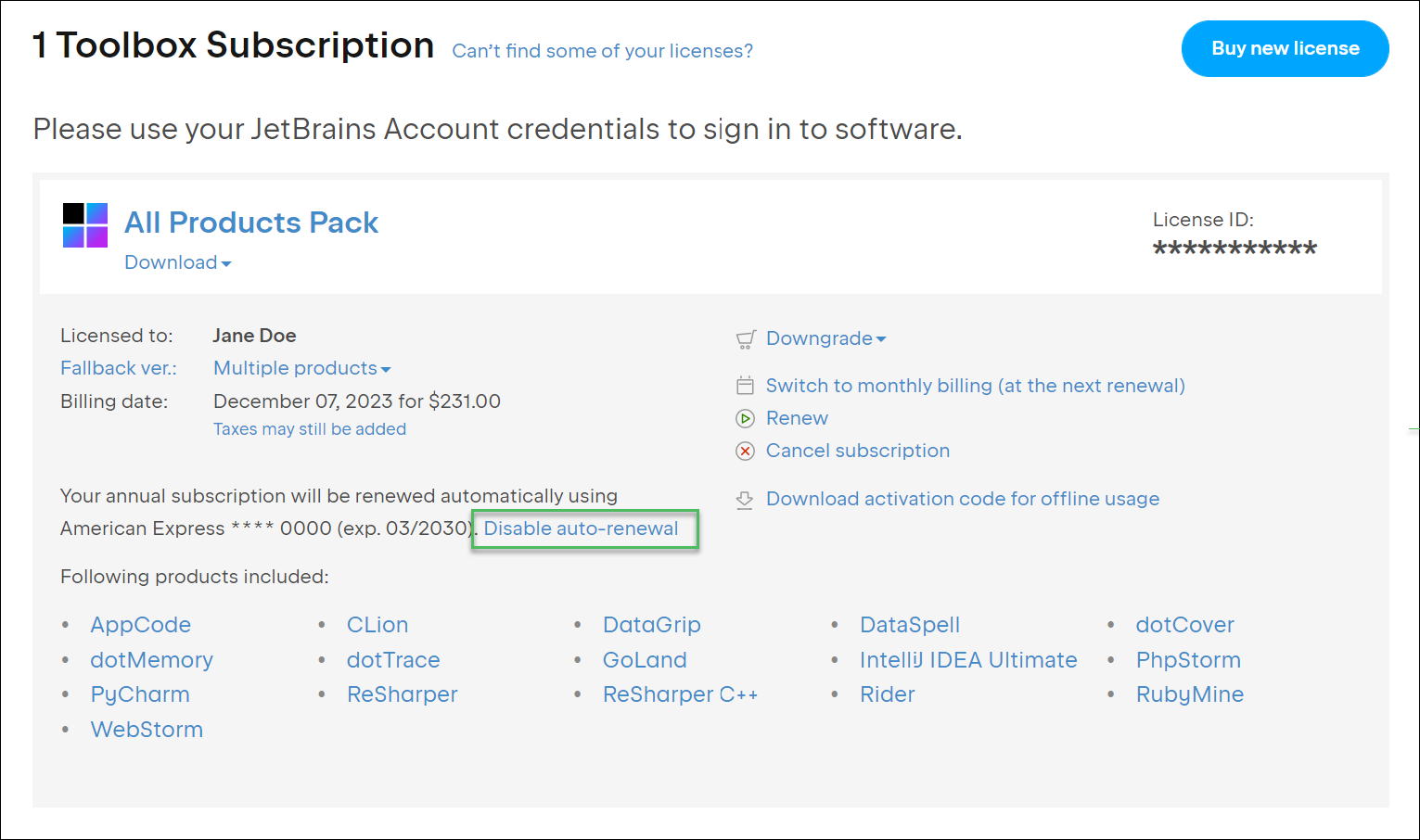This screenshot has height=840, width=1420.
Task: Click the red Cancel subscription icon
Action: point(745,452)
